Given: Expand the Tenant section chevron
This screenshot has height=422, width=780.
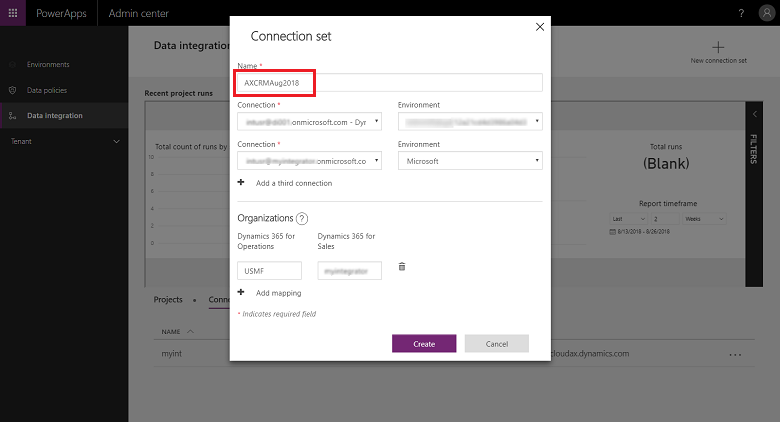Looking at the screenshot, I should tap(116, 141).
